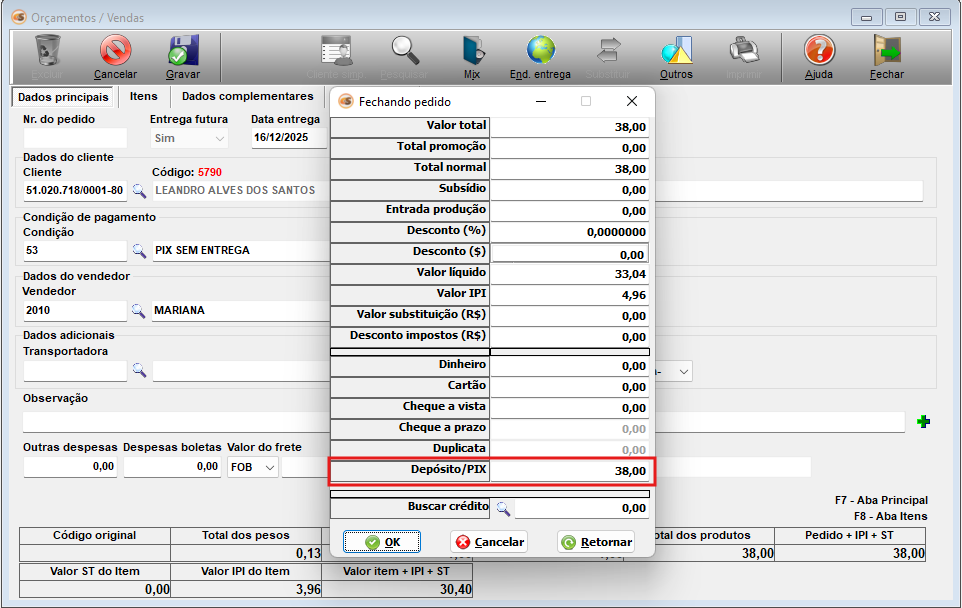
Task: Click Buscar crédito magnifier icon
Action: tap(503, 509)
